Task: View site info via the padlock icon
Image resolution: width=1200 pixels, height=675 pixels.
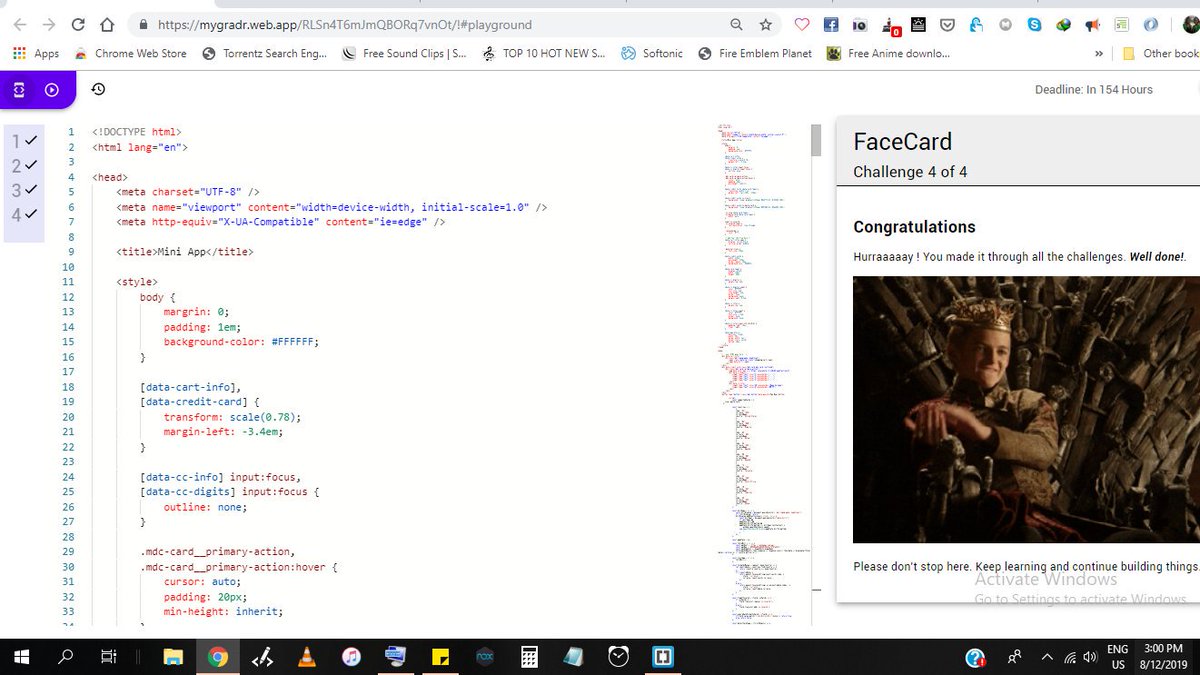Action: pos(144,25)
